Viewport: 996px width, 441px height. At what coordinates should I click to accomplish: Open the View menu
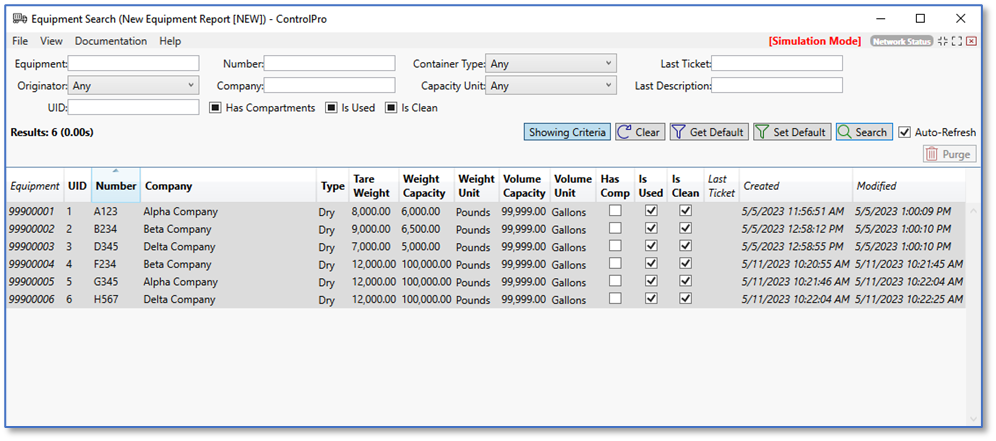[51, 41]
